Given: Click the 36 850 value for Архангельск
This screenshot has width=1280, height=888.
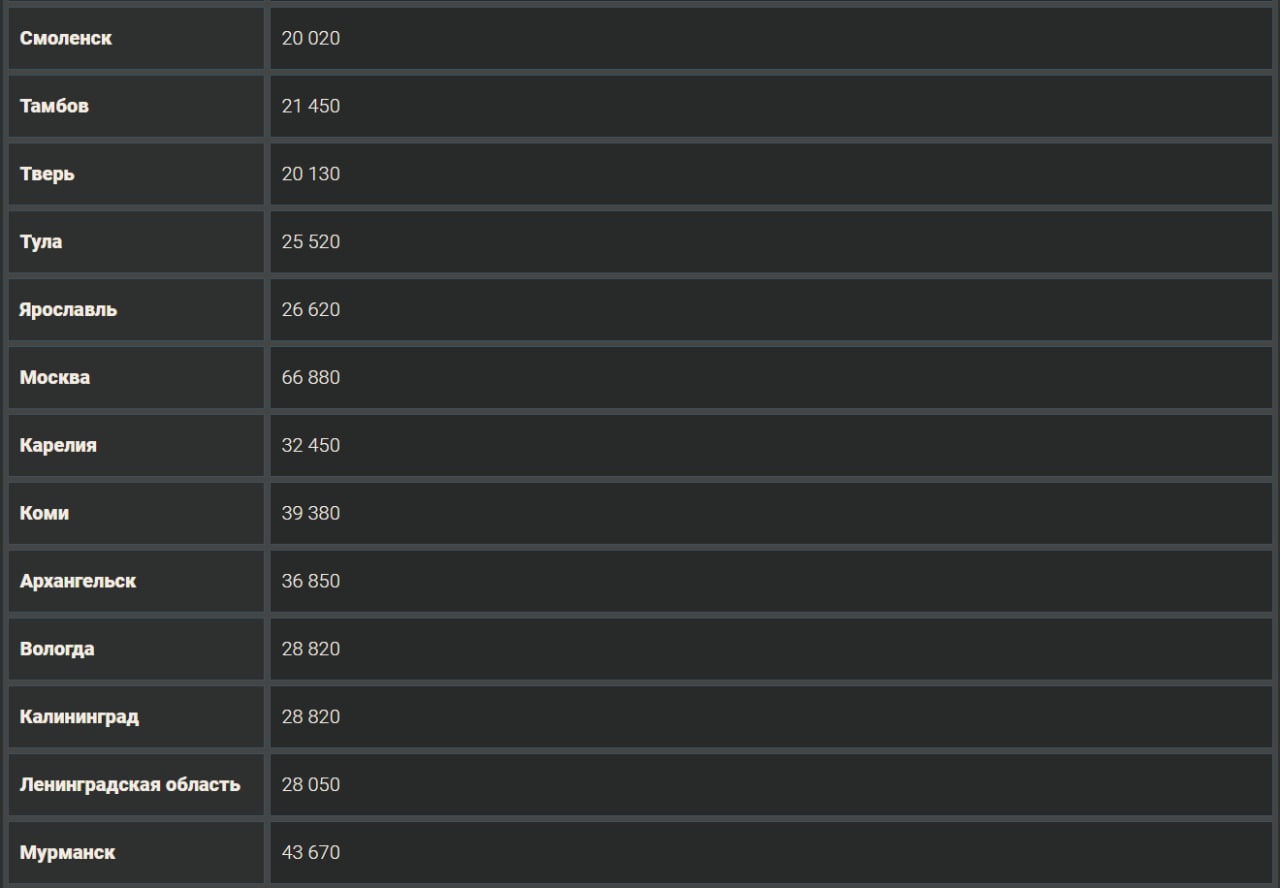Looking at the screenshot, I should (311, 581).
